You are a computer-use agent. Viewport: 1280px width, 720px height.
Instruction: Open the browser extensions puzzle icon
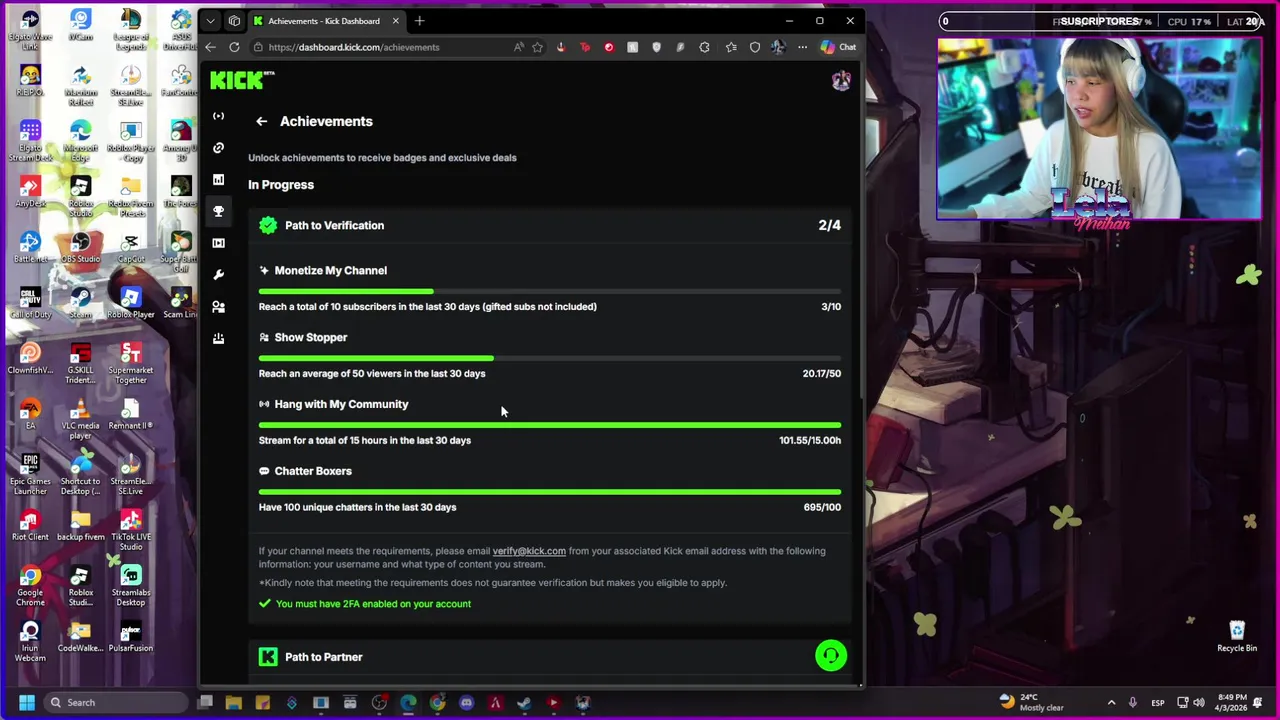coord(704,47)
